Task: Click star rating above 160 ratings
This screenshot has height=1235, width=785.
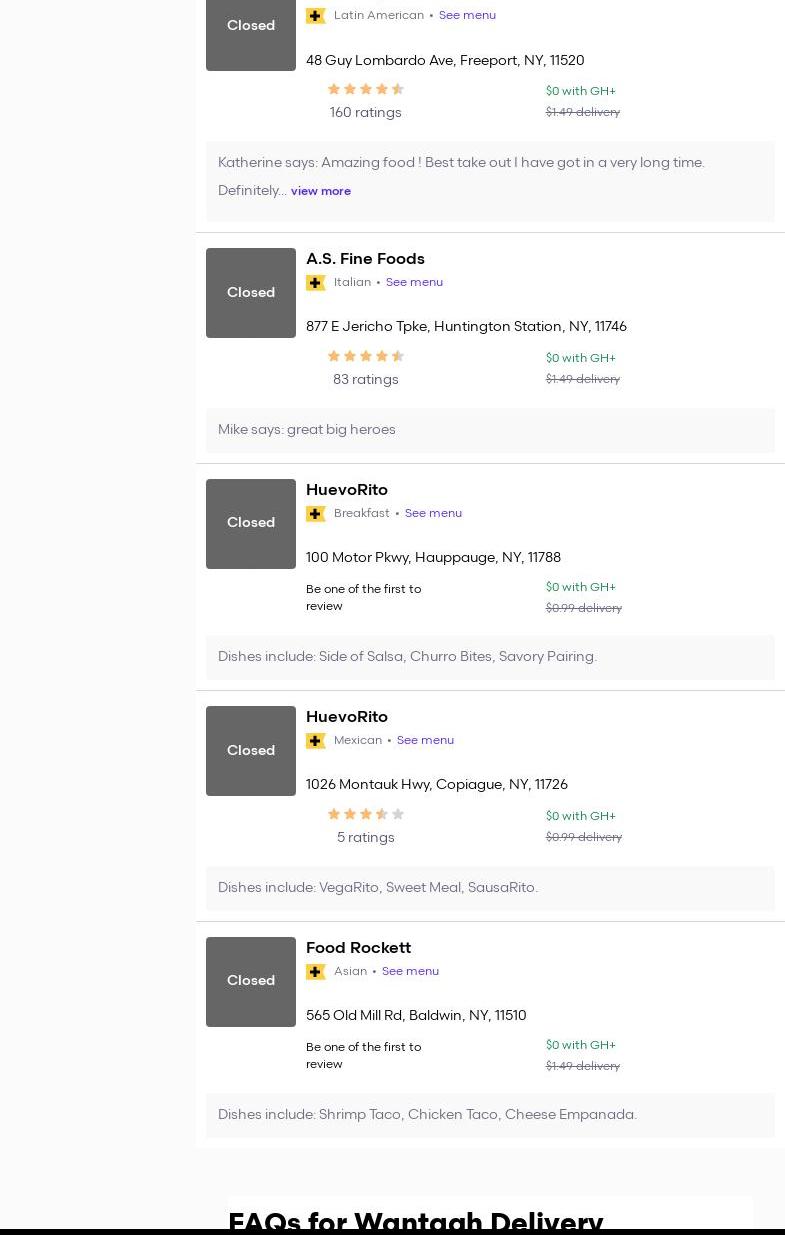Action: click(x=365, y=89)
